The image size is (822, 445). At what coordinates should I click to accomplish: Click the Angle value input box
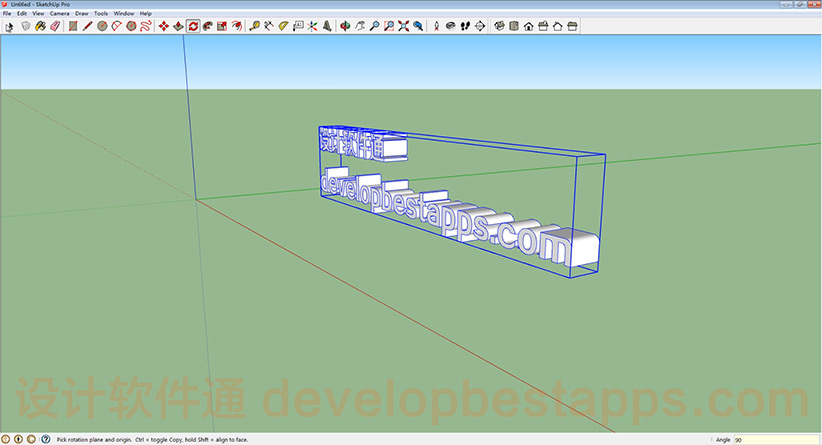(x=776, y=440)
